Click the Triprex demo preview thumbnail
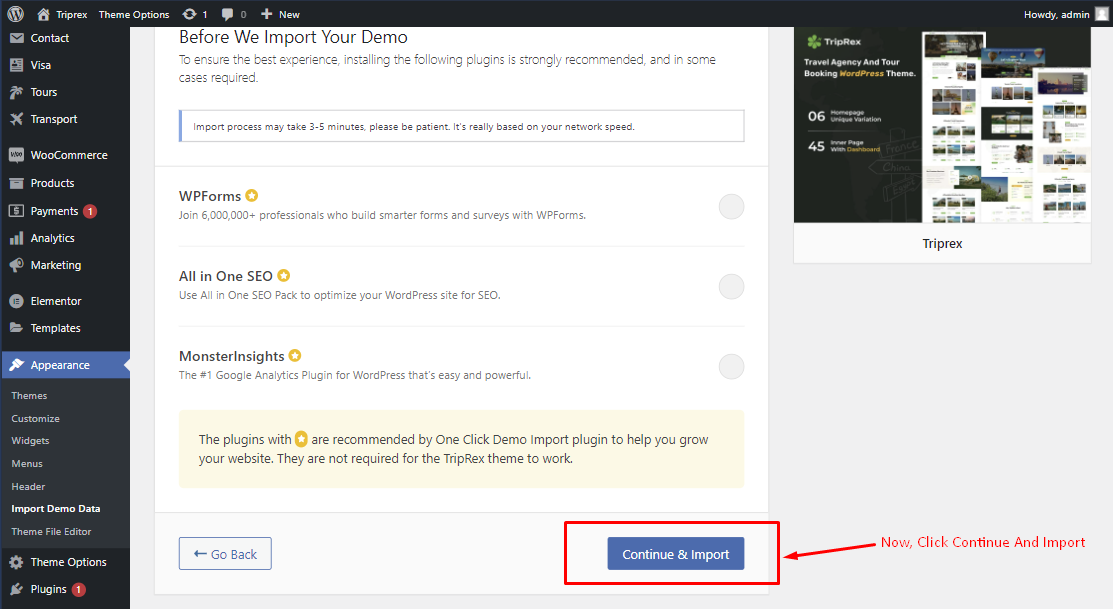The height and width of the screenshot is (609, 1113). coord(942,126)
